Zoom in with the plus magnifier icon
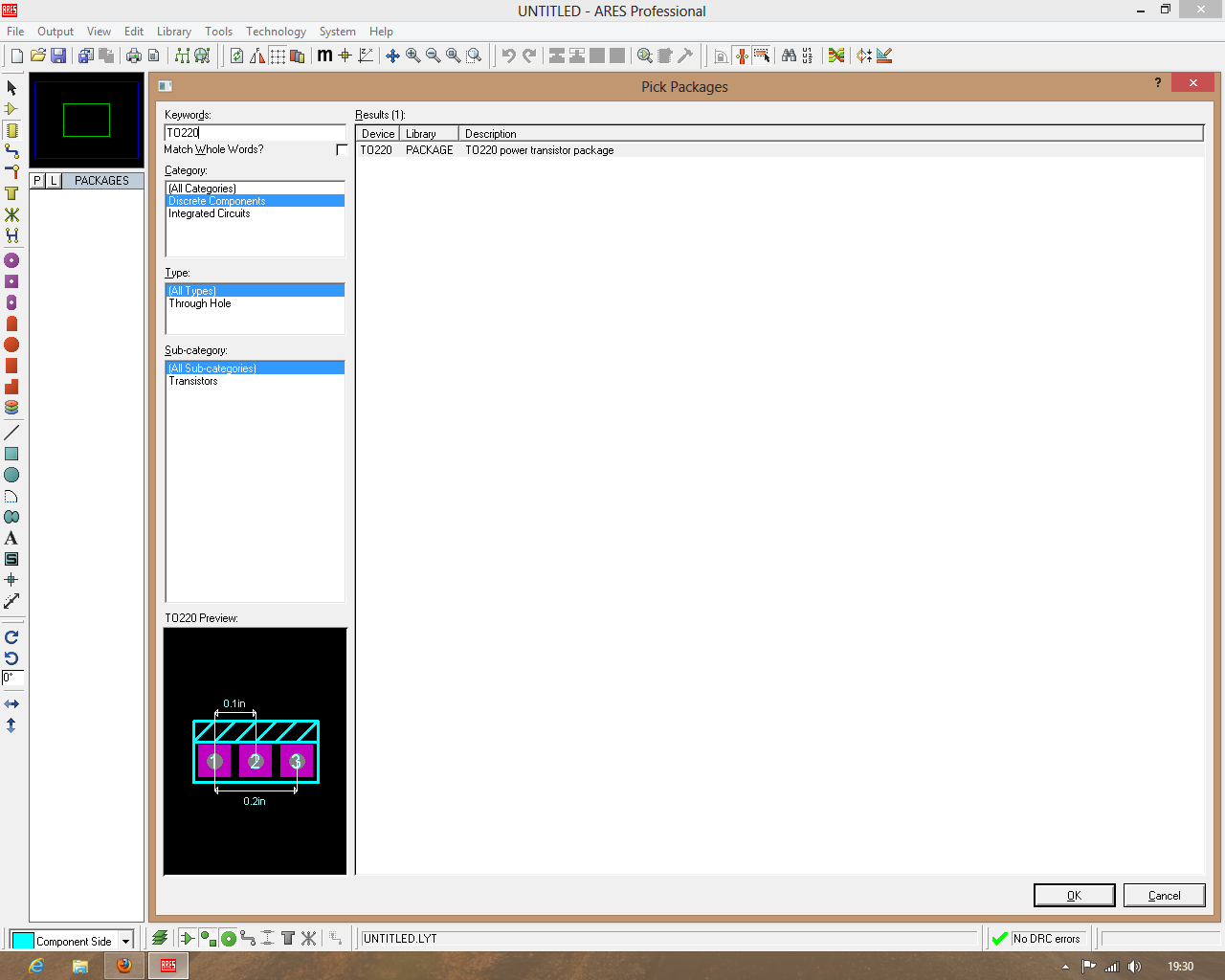The width and height of the screenshot is (1225, 980). pos(412,56)
